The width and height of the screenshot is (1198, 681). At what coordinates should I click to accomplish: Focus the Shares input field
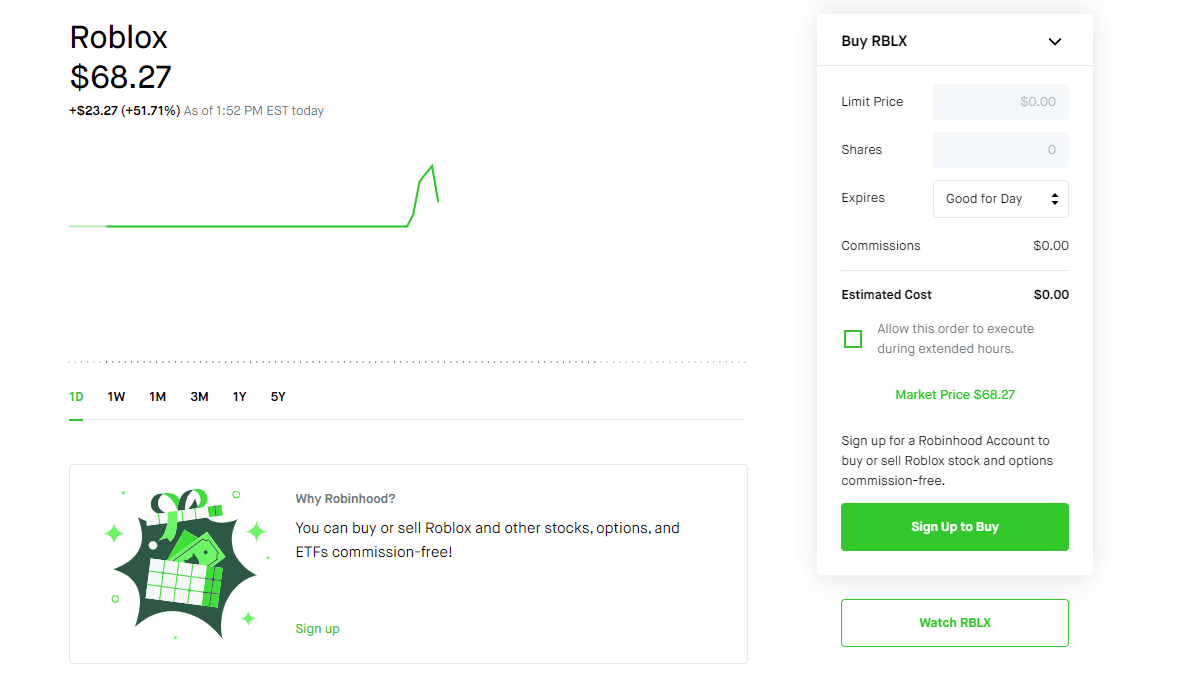pyautogui.click(x=1000, y=150)
